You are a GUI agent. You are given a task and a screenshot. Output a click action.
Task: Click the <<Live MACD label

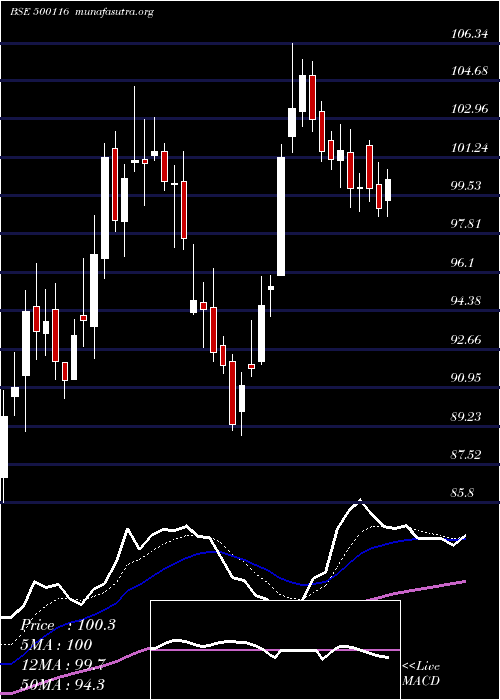point(421,674)
